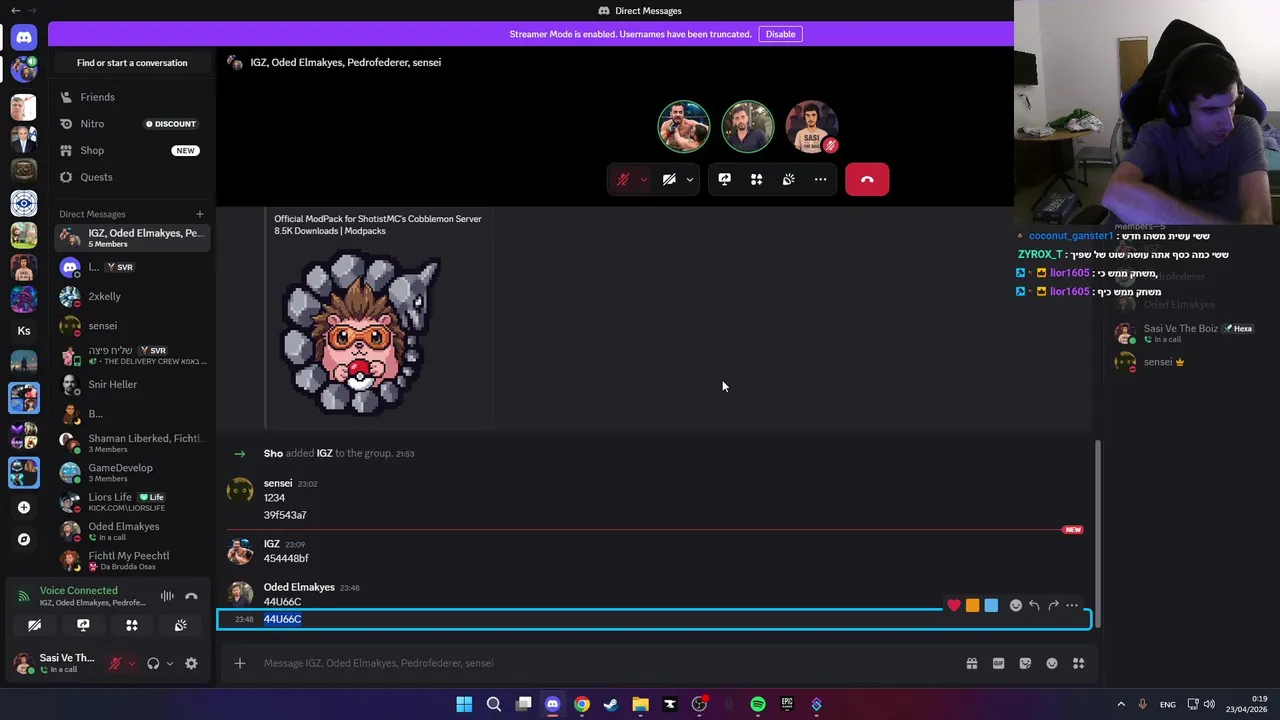The height and width of the screenshot is (720, 1280).
Task: Open IGZ, Oded Elmakyes group DM
Action: (132, 238)
